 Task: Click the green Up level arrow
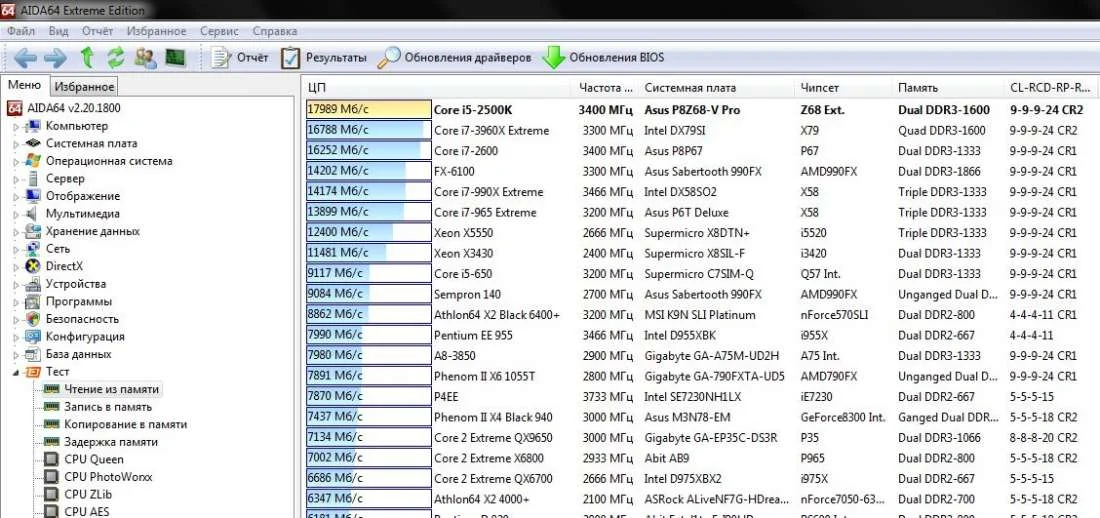coord(87,57)
